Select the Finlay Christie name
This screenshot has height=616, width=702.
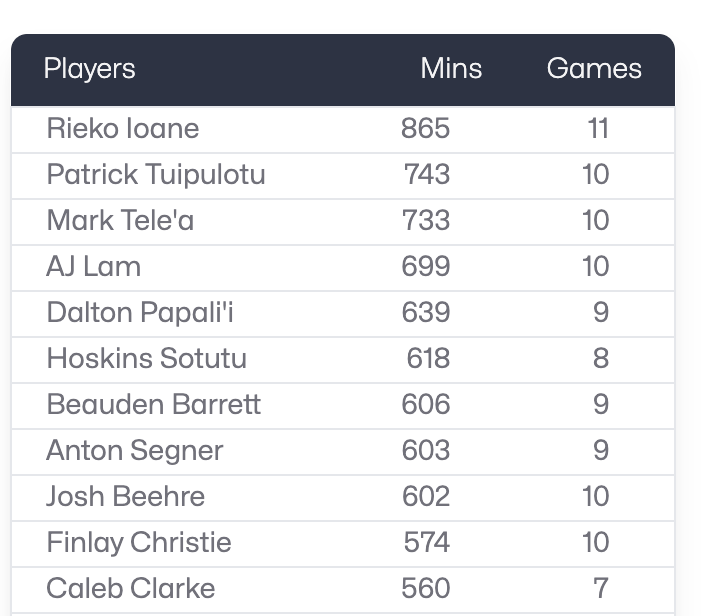(139, 542)
